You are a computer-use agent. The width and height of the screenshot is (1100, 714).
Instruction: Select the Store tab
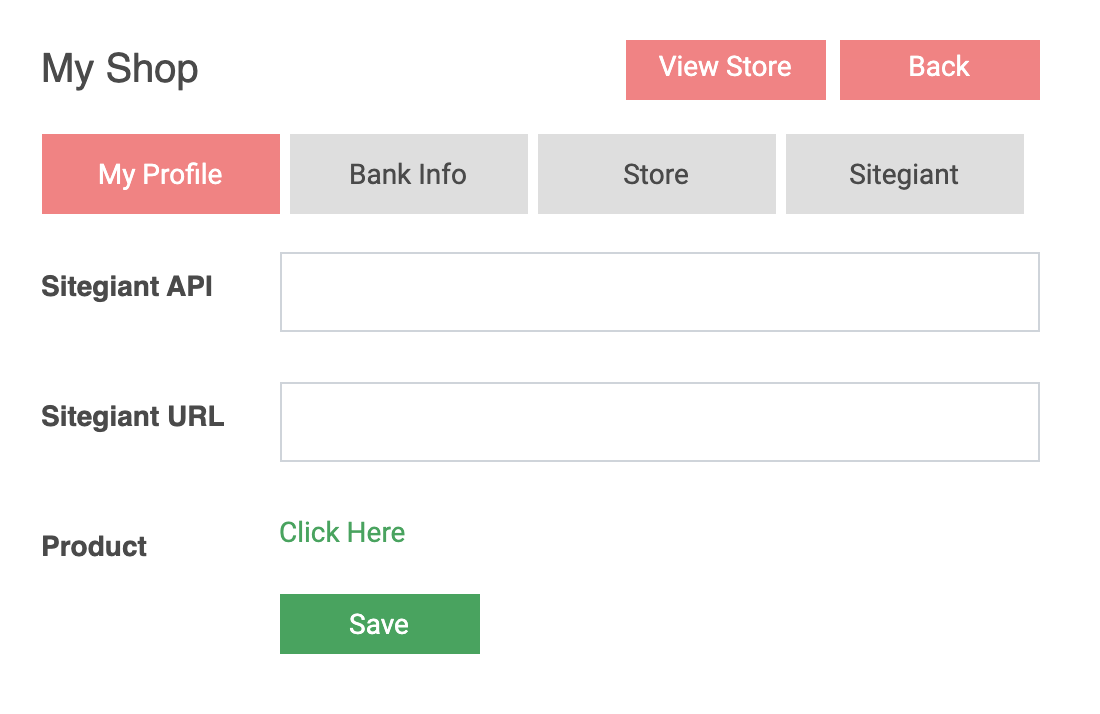657,174
